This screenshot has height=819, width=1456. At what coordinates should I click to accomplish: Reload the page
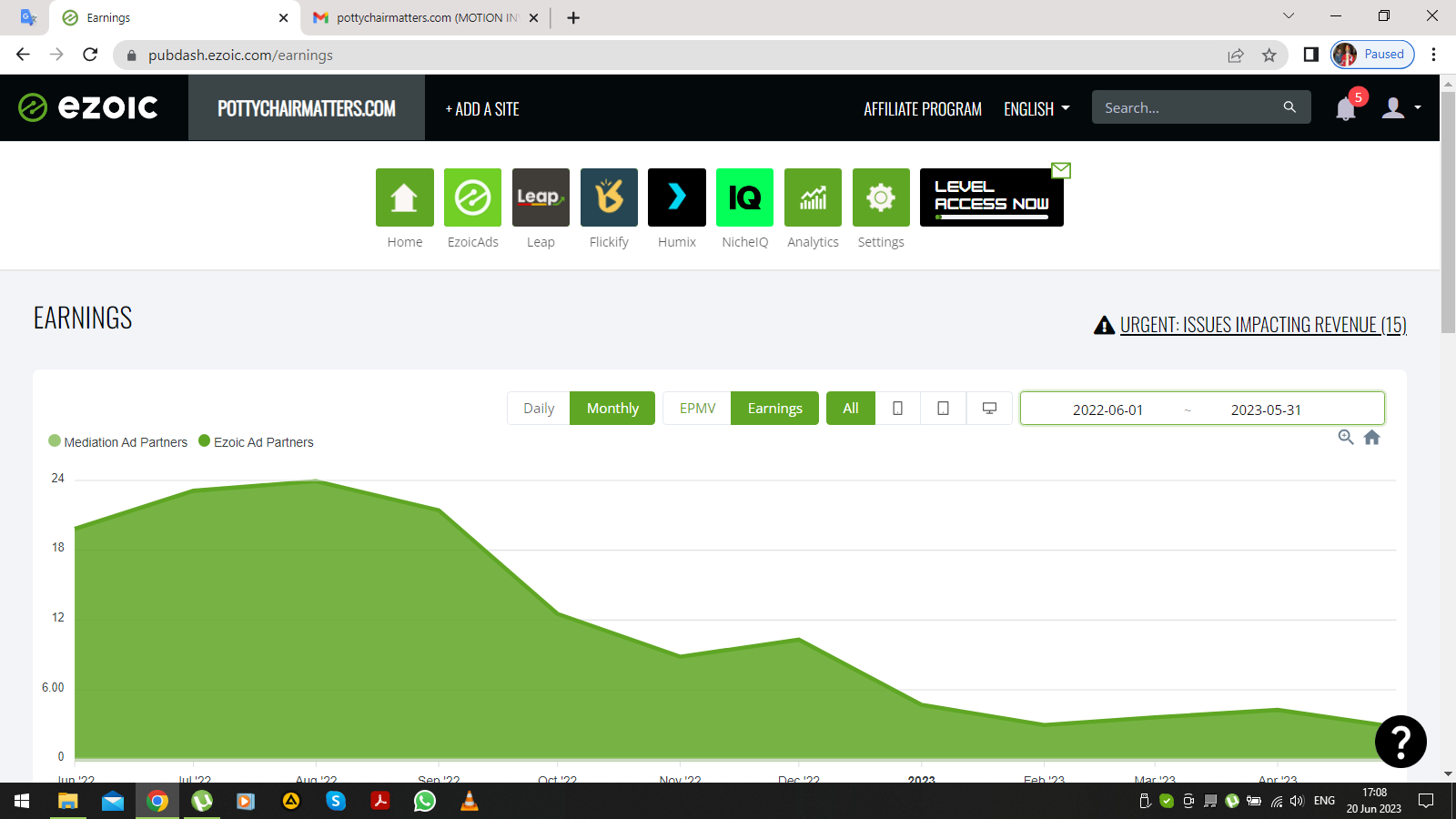[90, 55]
